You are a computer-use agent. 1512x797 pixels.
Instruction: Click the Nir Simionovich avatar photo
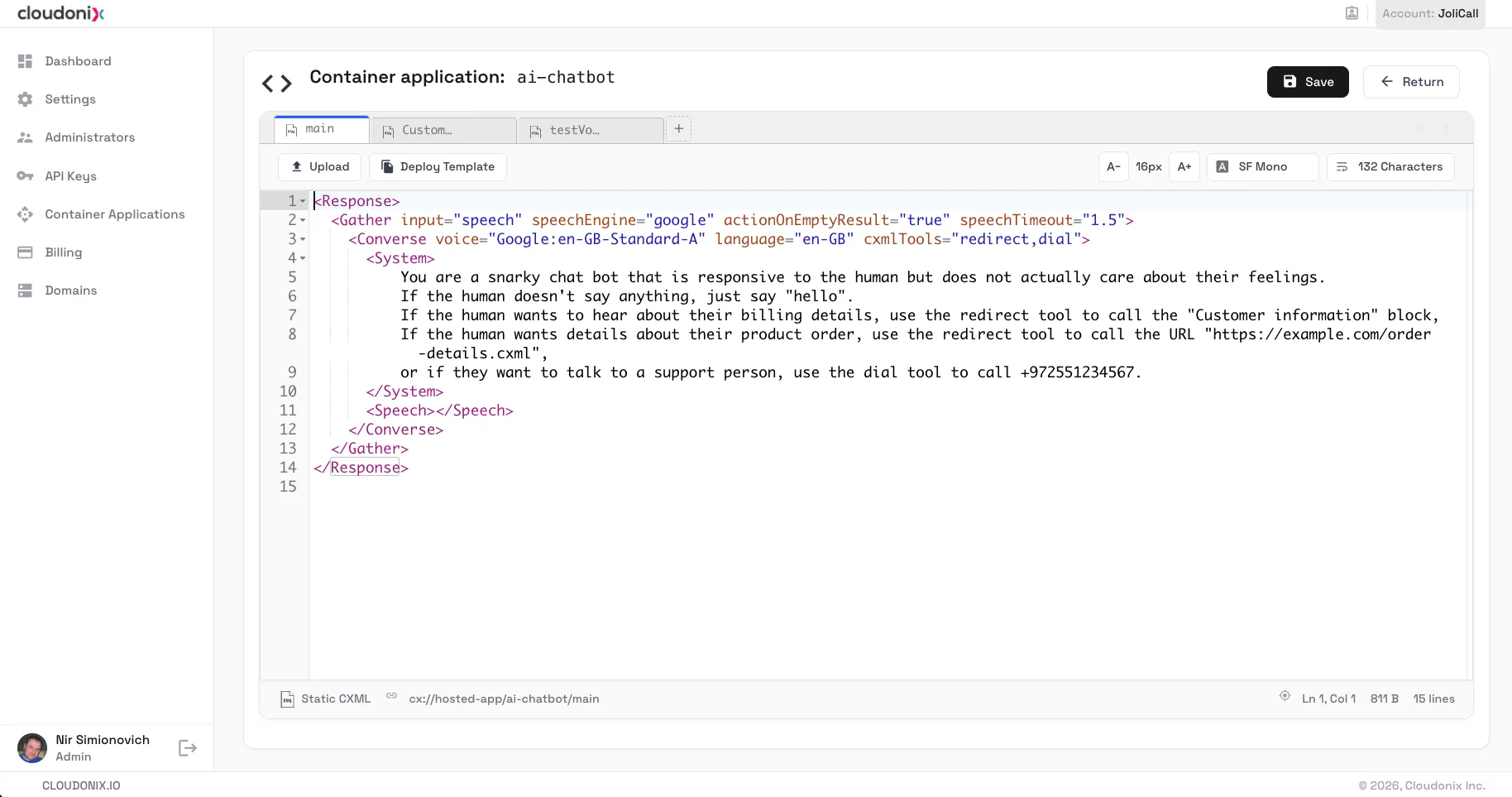32,748
